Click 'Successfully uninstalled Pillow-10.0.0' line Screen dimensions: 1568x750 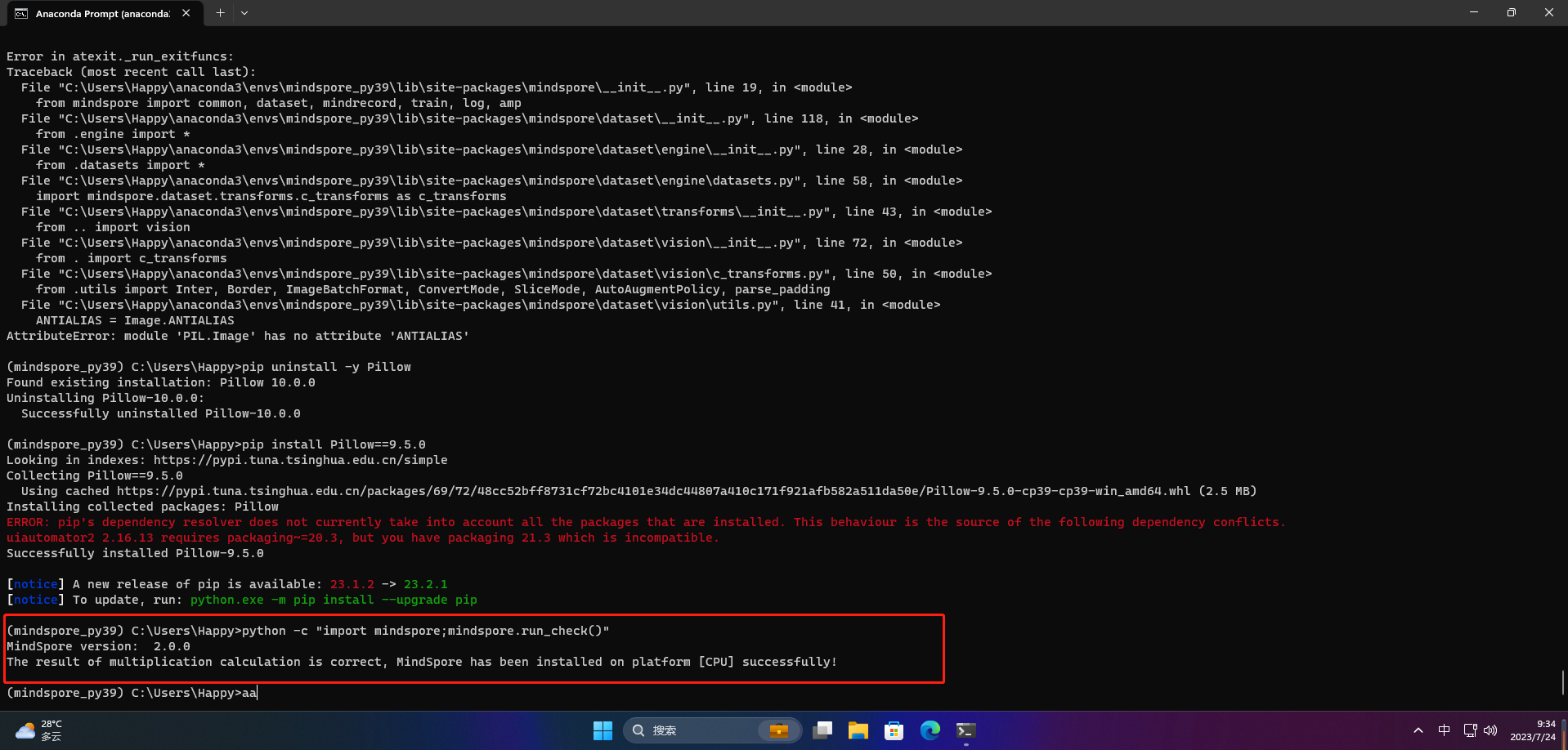[x=161, y=413]
